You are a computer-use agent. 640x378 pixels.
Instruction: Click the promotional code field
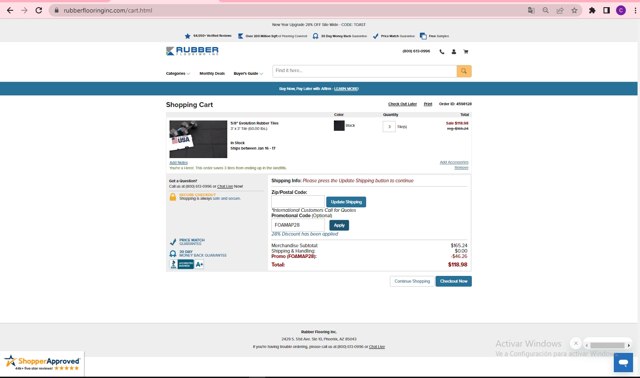click(298, 225)
